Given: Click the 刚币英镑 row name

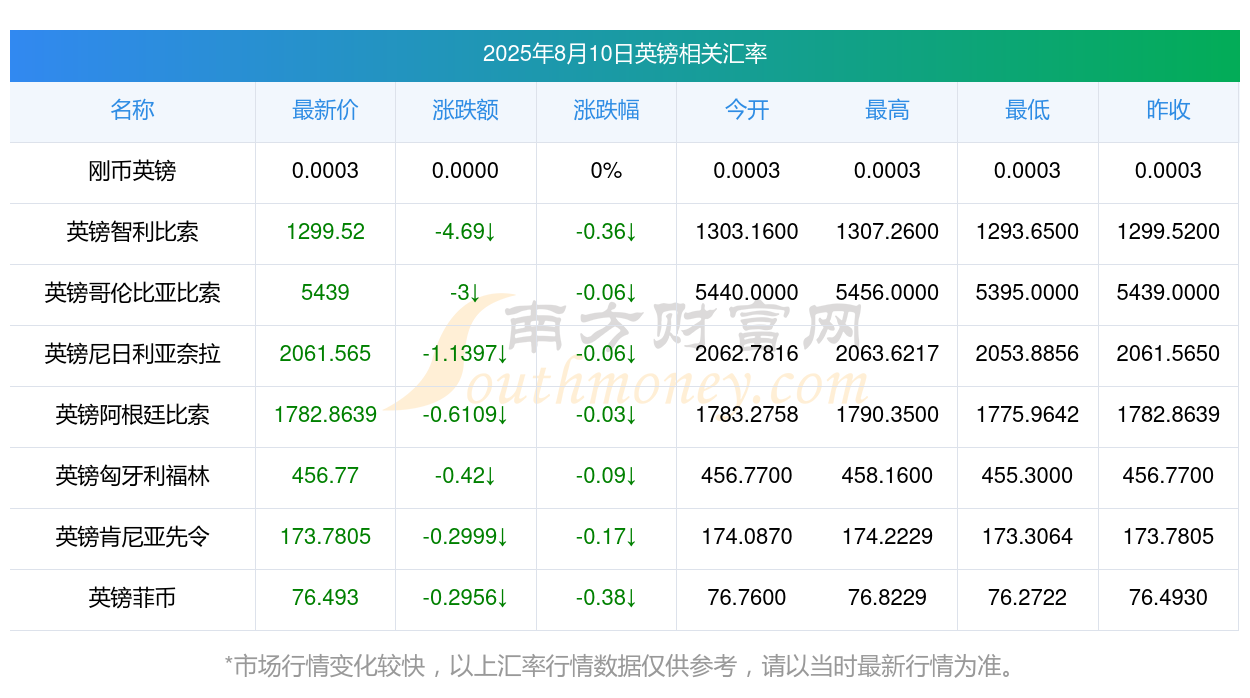Looking at the screenshot, I should pyautogui.click(x=133, y=171).
